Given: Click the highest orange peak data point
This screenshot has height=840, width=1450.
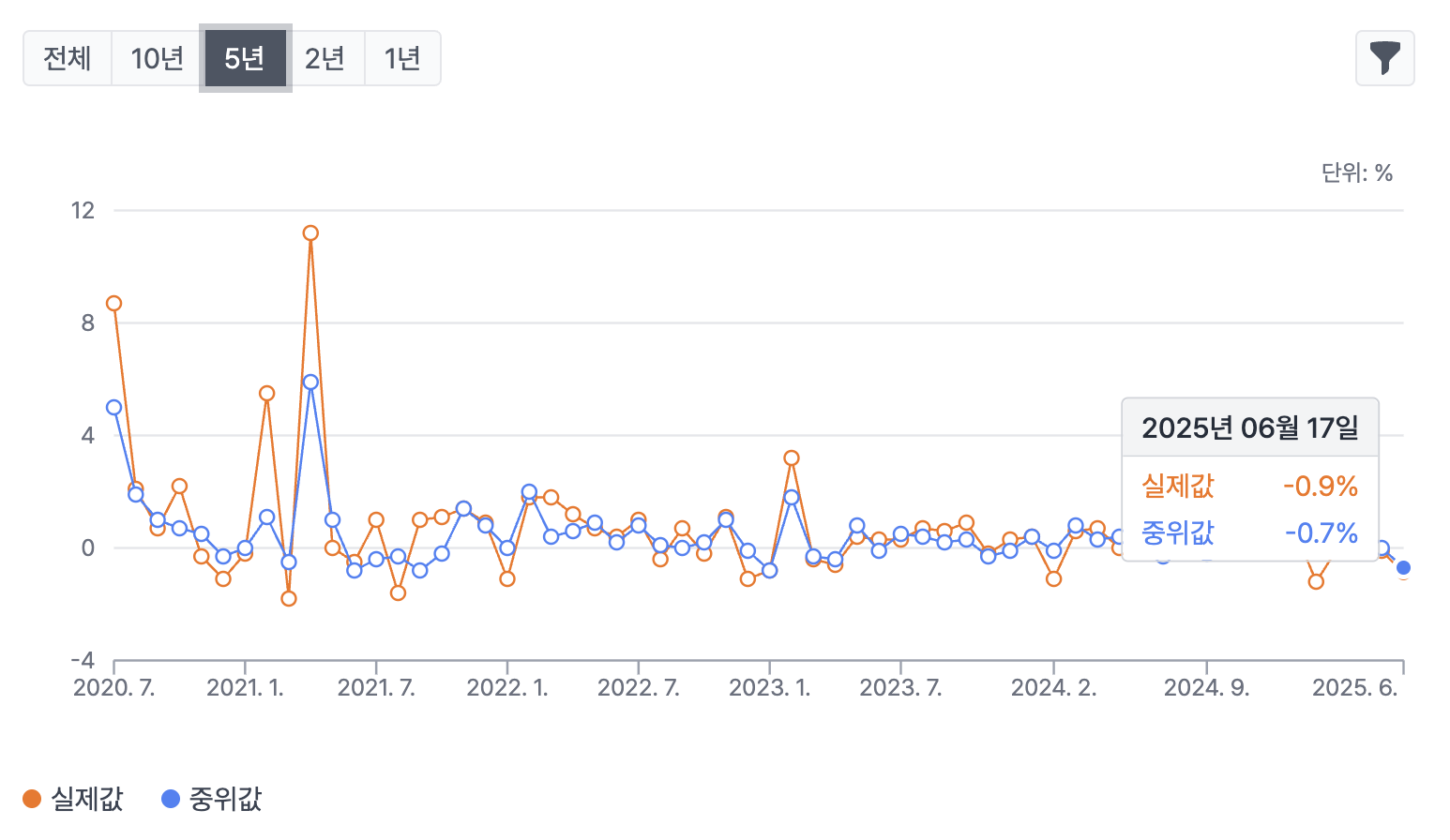Looking at the screenshot, I should [x=310, y=232].
